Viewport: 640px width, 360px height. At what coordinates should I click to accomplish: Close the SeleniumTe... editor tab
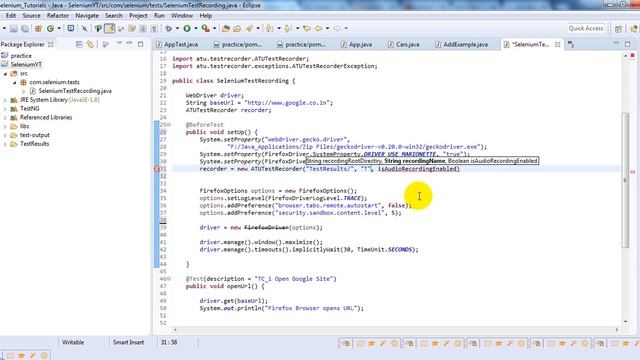[557, 44]
